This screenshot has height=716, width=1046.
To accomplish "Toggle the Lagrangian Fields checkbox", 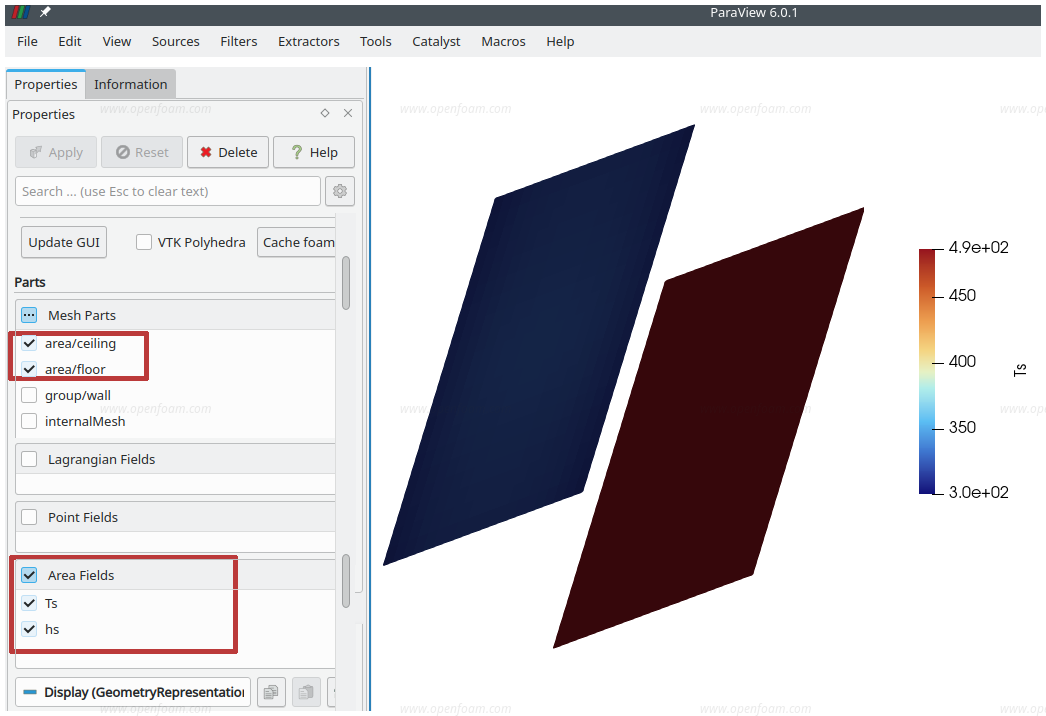I will pyautogui.click(x=29, y=459).
